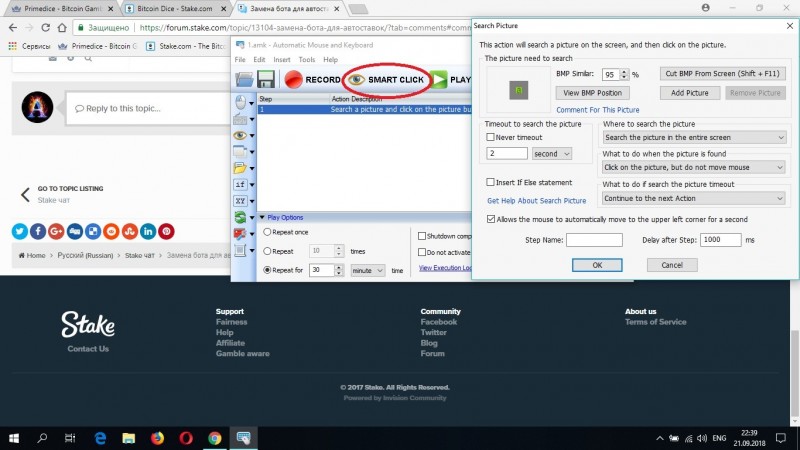Toggle Do not activate checkbox
Image resolution: width=800 pixels, height=450 pixels.
422,252
